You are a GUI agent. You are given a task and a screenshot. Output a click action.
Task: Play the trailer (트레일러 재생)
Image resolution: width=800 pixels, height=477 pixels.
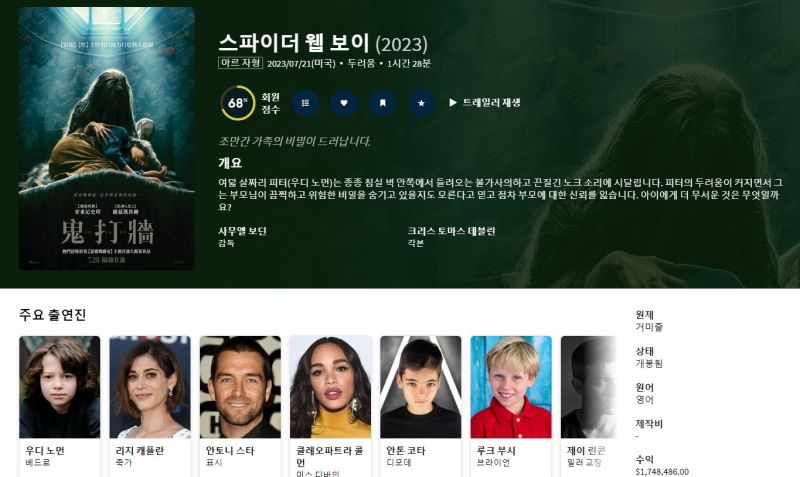coord(485,103)
